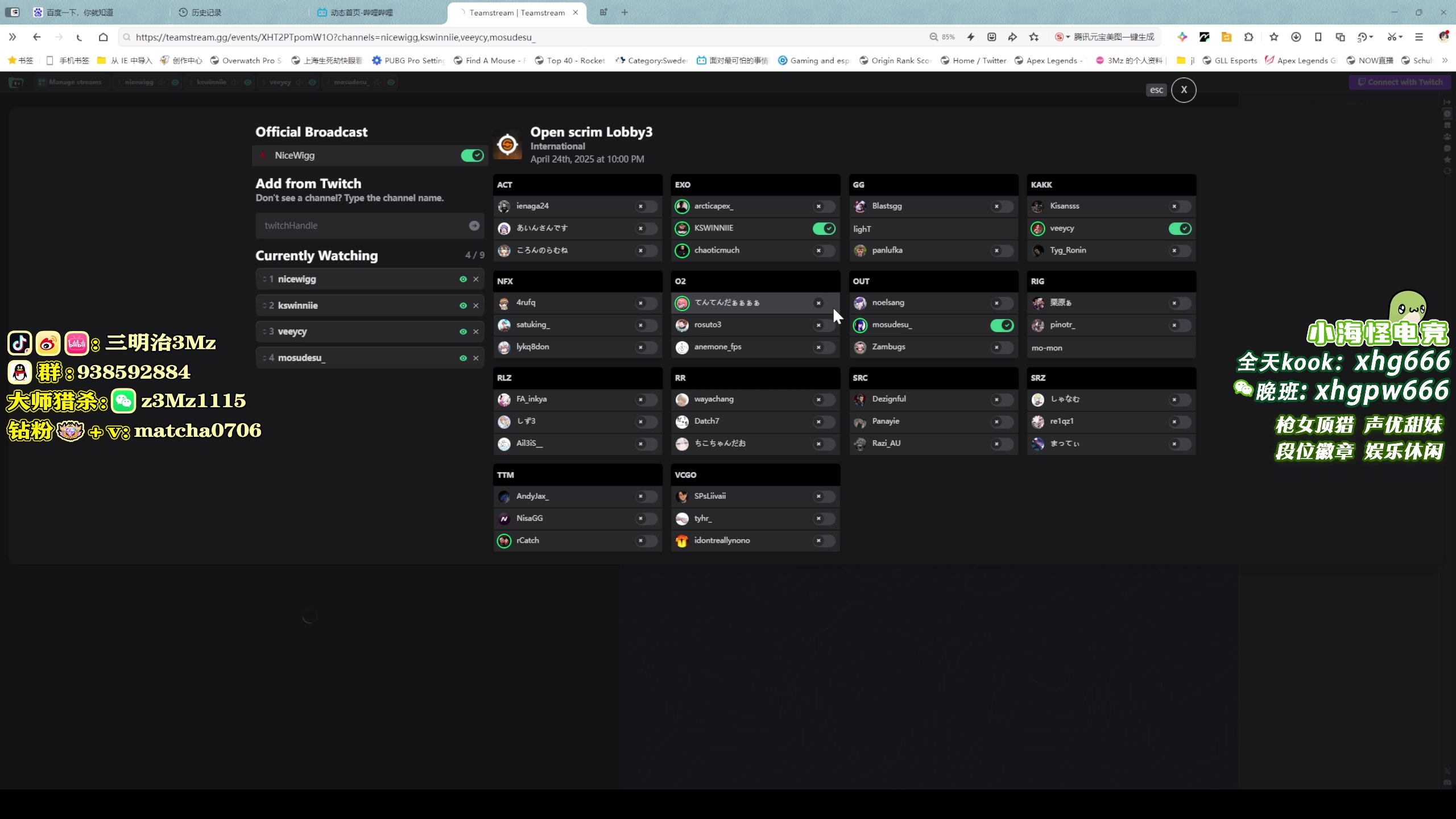Turn on the wayachang stream toggle
The width and height of the screenshot is (1456, 819).
(x=824, y=399)
